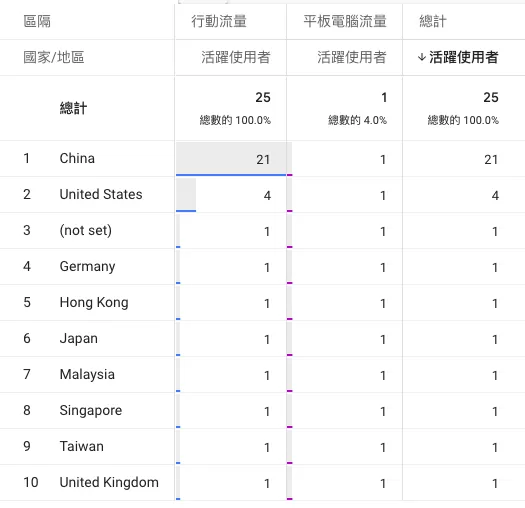Image resolution: width=525 pixels, height=508 pixels.
Task: Select the Hong Kong row label
Action: [x=94, y=302]
